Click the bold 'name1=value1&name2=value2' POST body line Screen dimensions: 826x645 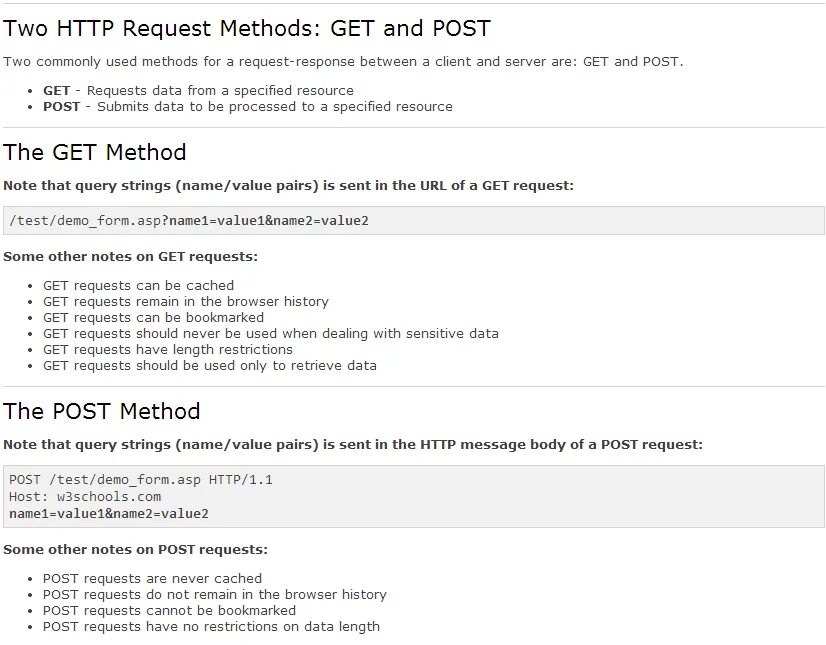coord(109,513)
